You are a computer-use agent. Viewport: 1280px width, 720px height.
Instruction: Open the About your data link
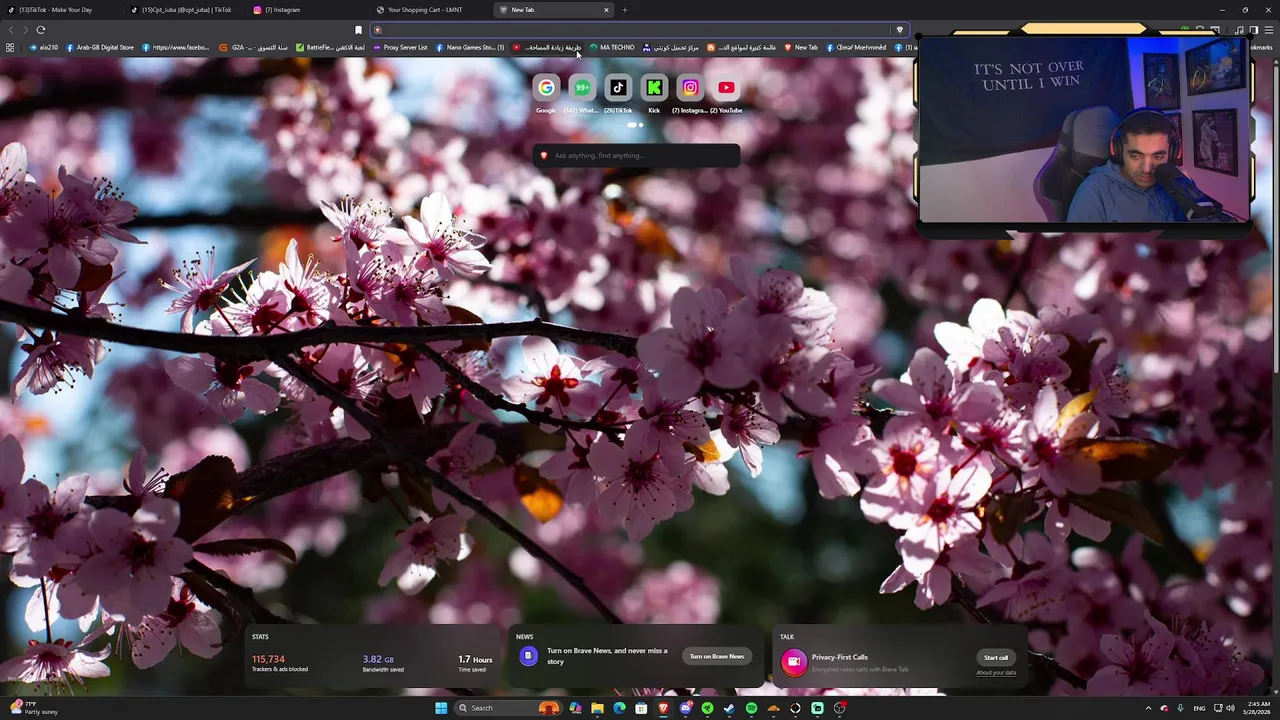point(996,672)
